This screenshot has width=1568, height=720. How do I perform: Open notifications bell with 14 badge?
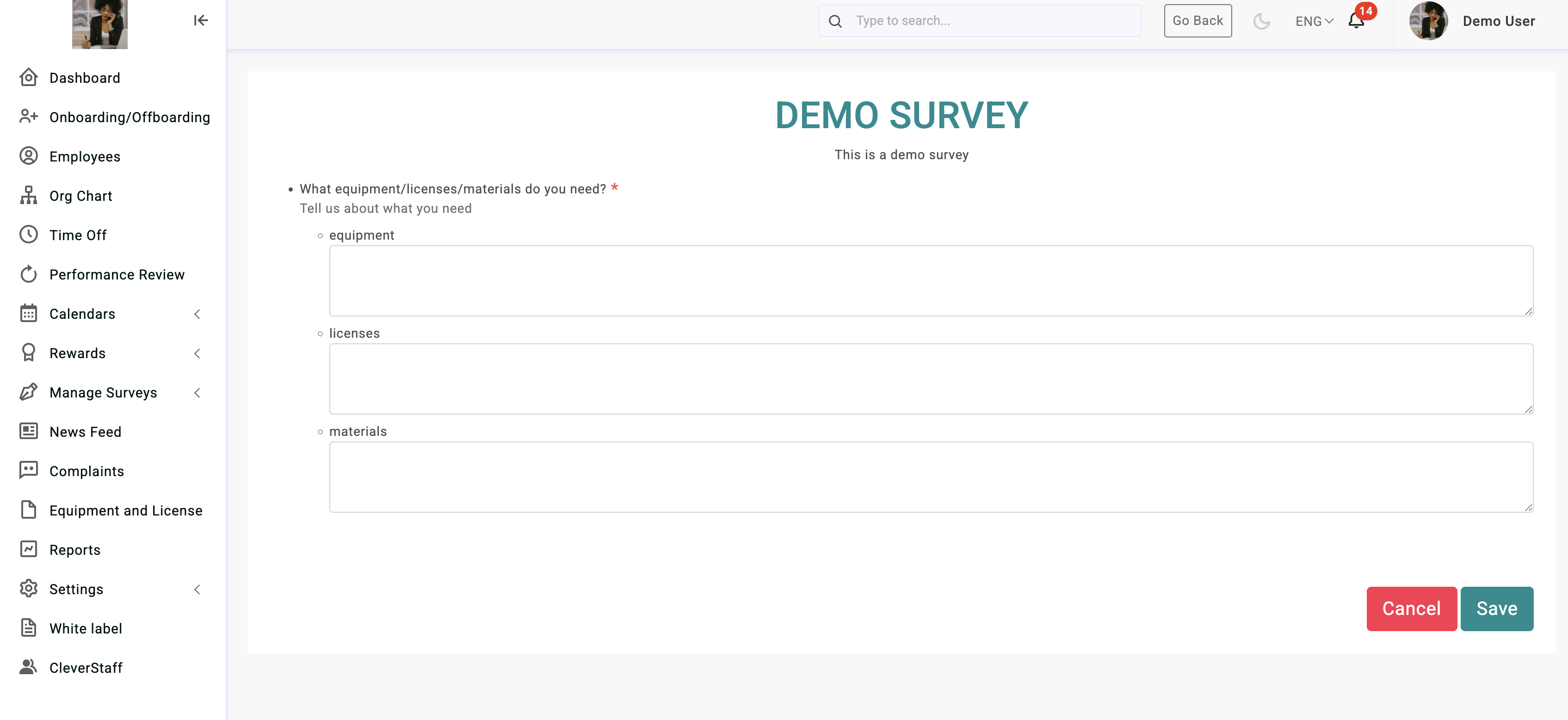click(1357, 21)
